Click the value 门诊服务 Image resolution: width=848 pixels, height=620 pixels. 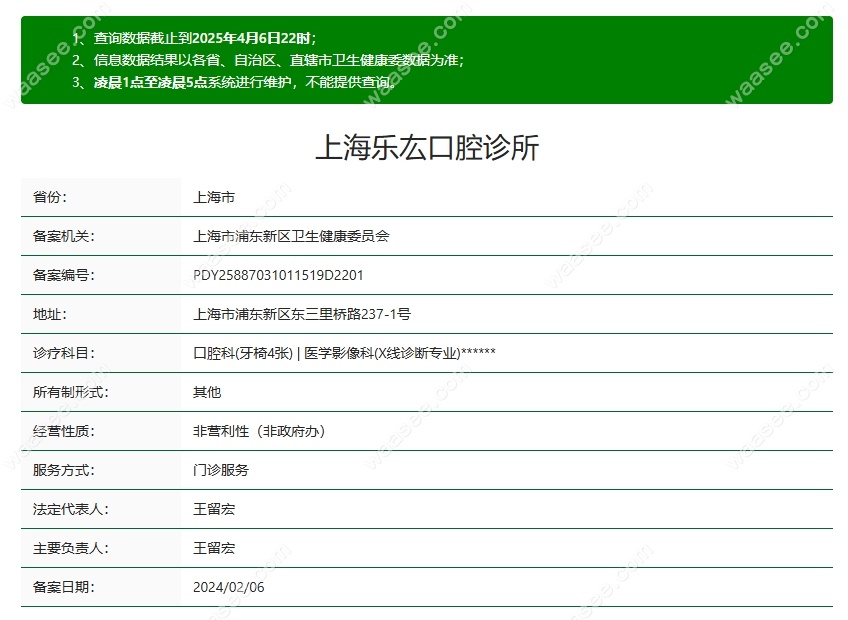(x=221, y=470)
